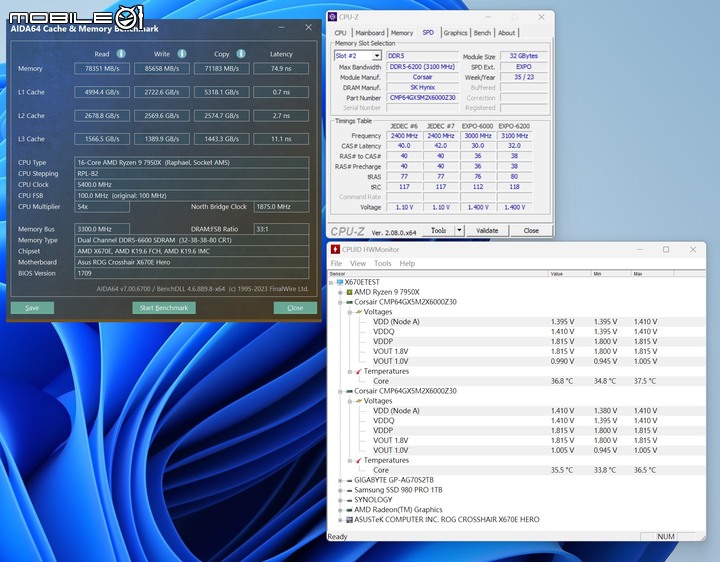
Task: Click the motherboard icon beside ASUSTeK ROG CROSSHAIR X670E HERO
Action: pos(349,520)
